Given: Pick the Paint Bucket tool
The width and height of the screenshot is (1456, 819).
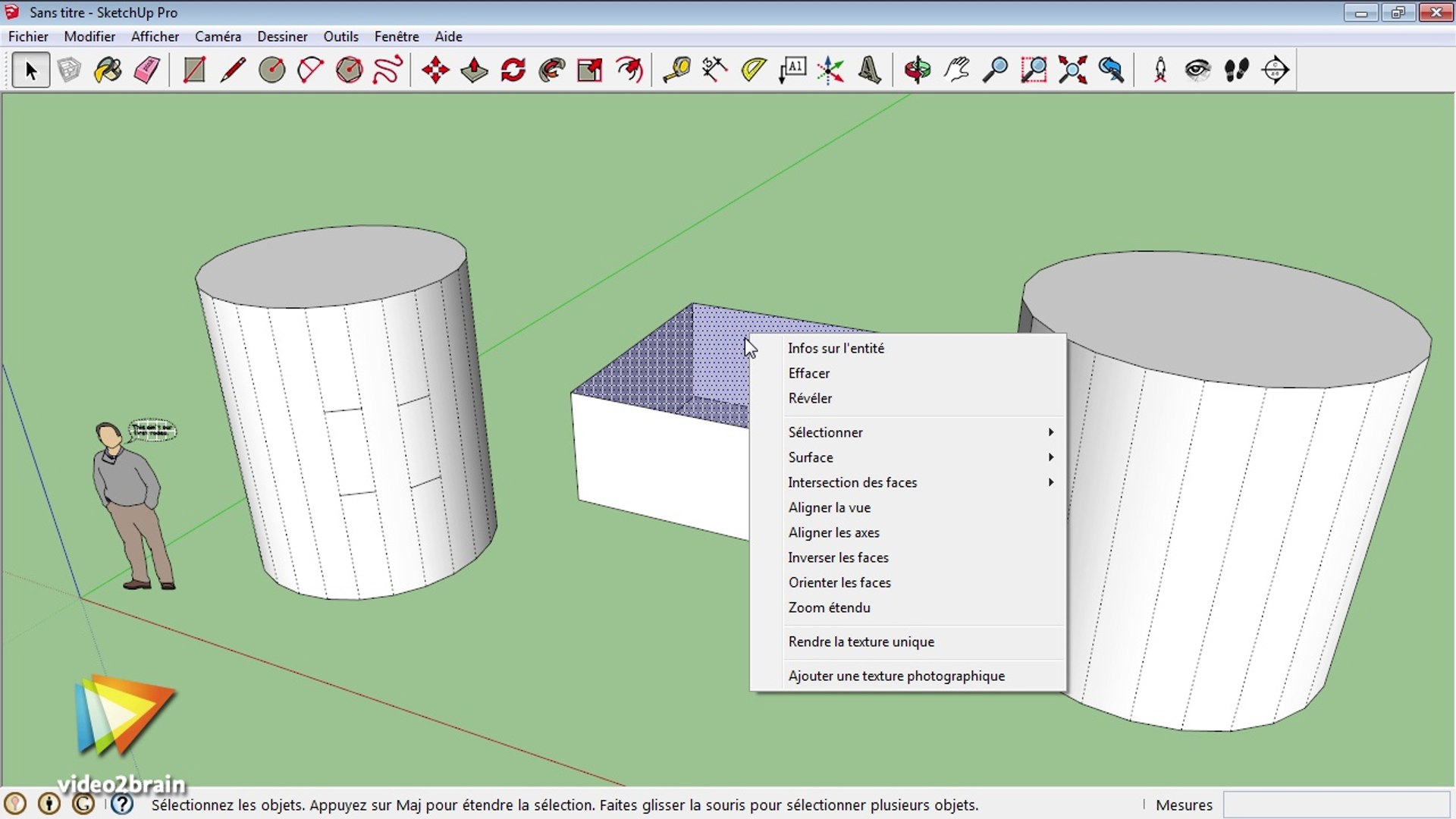Looking at the screenshot, I should pos(108,71).
